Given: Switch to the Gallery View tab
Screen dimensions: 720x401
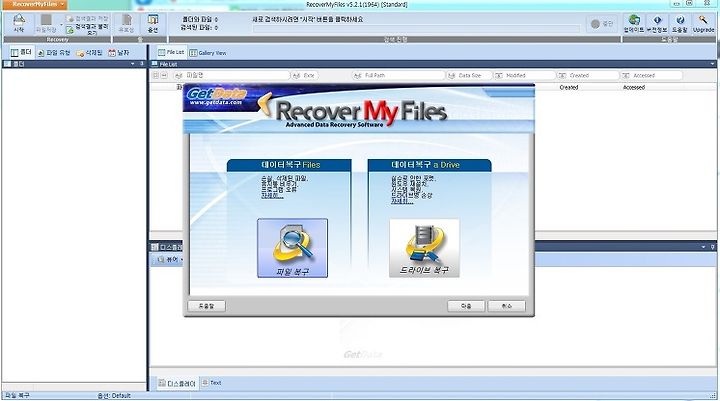Looking at the screenshot, I should click(x=208, y=53).
